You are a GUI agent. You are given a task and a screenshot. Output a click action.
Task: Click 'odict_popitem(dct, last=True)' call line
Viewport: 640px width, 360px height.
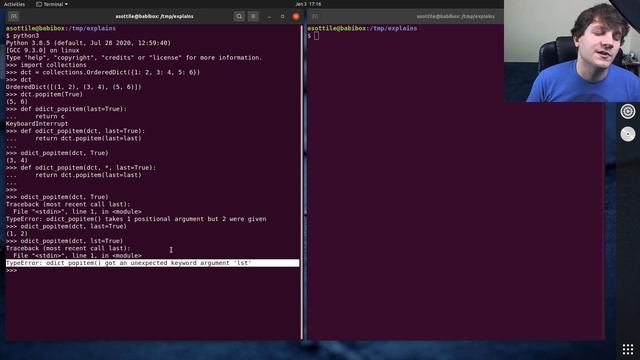[x=66, y=227]
